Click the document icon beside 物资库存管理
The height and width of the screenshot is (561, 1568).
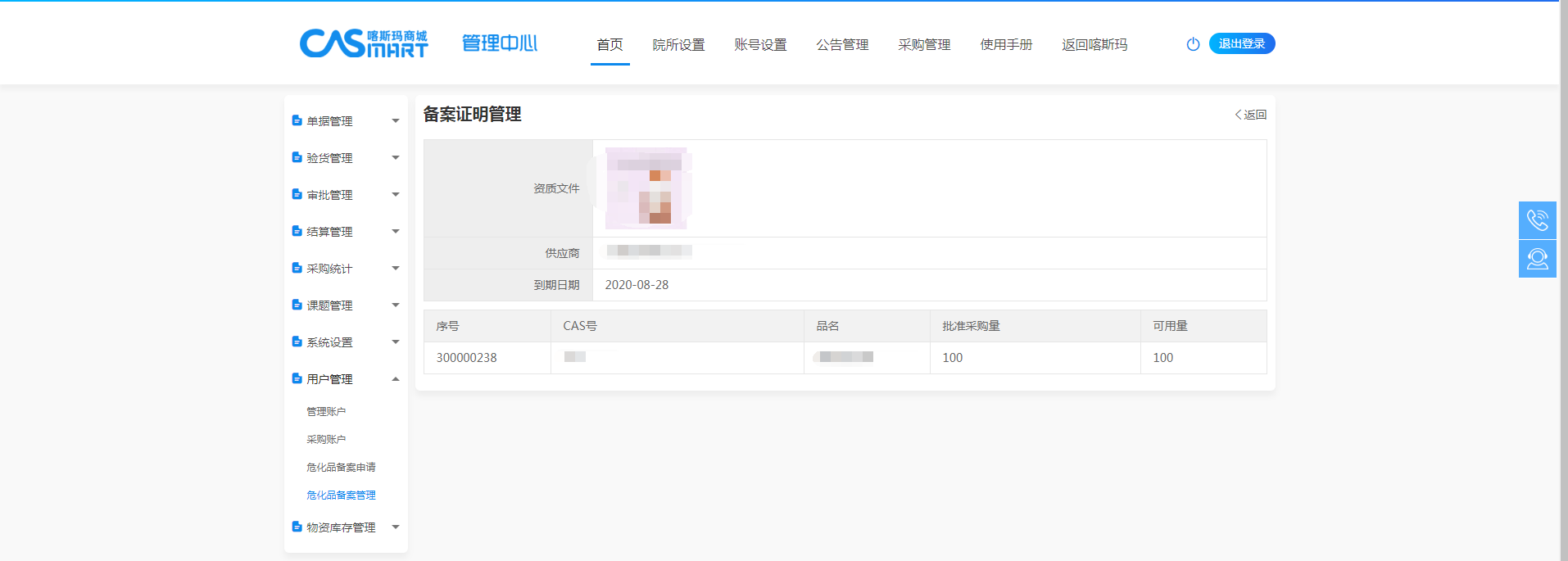pyautogui.click(x=297, y=527)
